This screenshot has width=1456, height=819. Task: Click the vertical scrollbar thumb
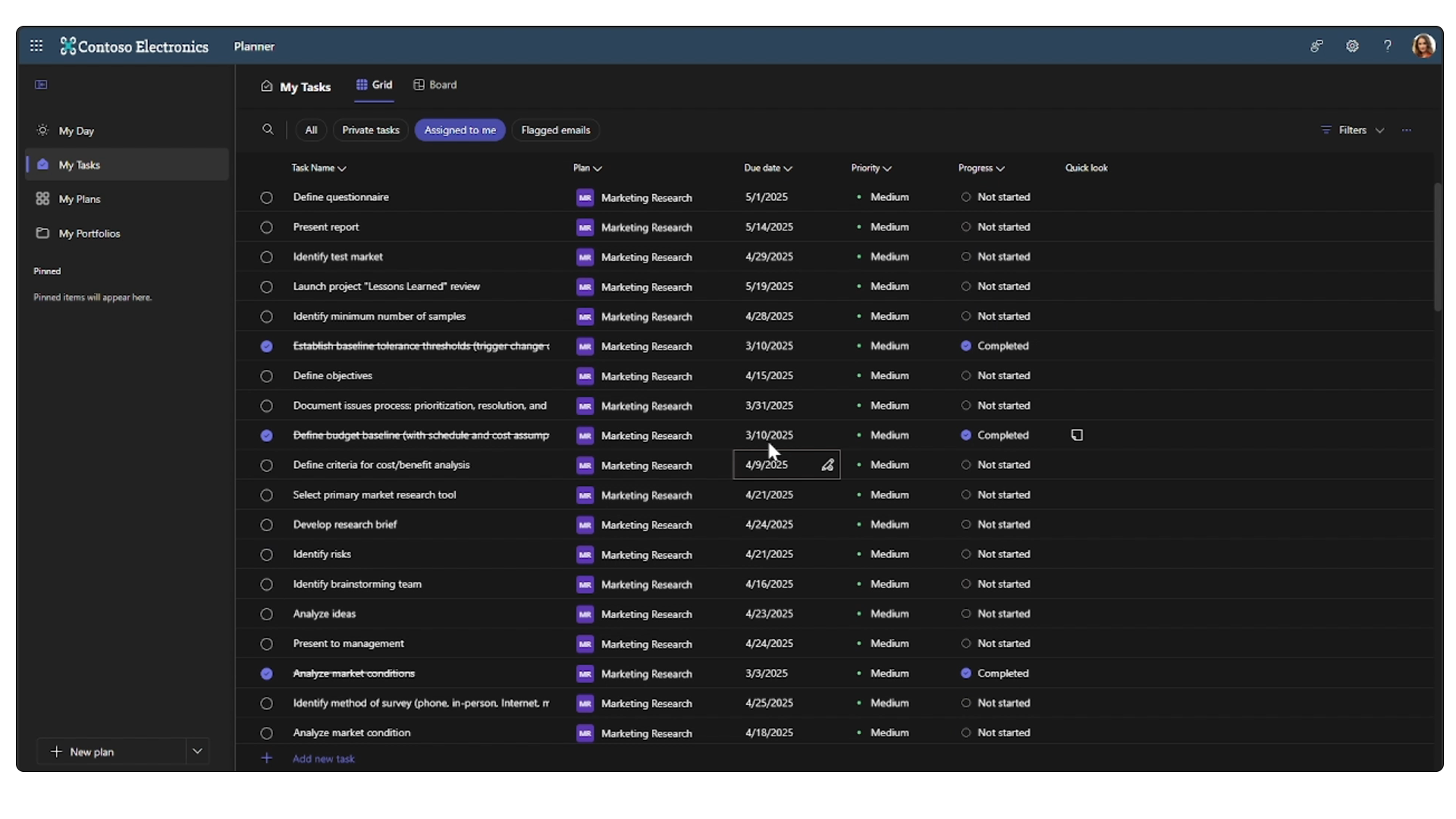click(1437, 246)
